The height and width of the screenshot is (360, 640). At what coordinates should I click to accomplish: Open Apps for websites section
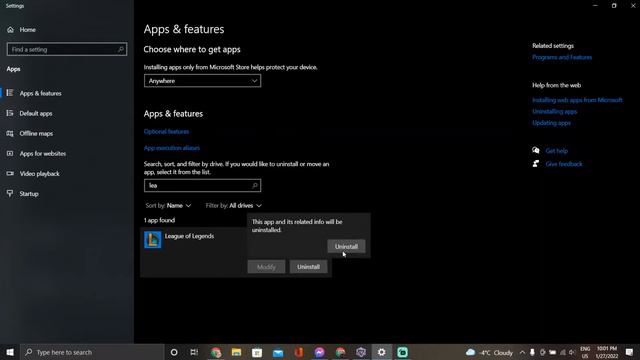click(x=42, y=153)
